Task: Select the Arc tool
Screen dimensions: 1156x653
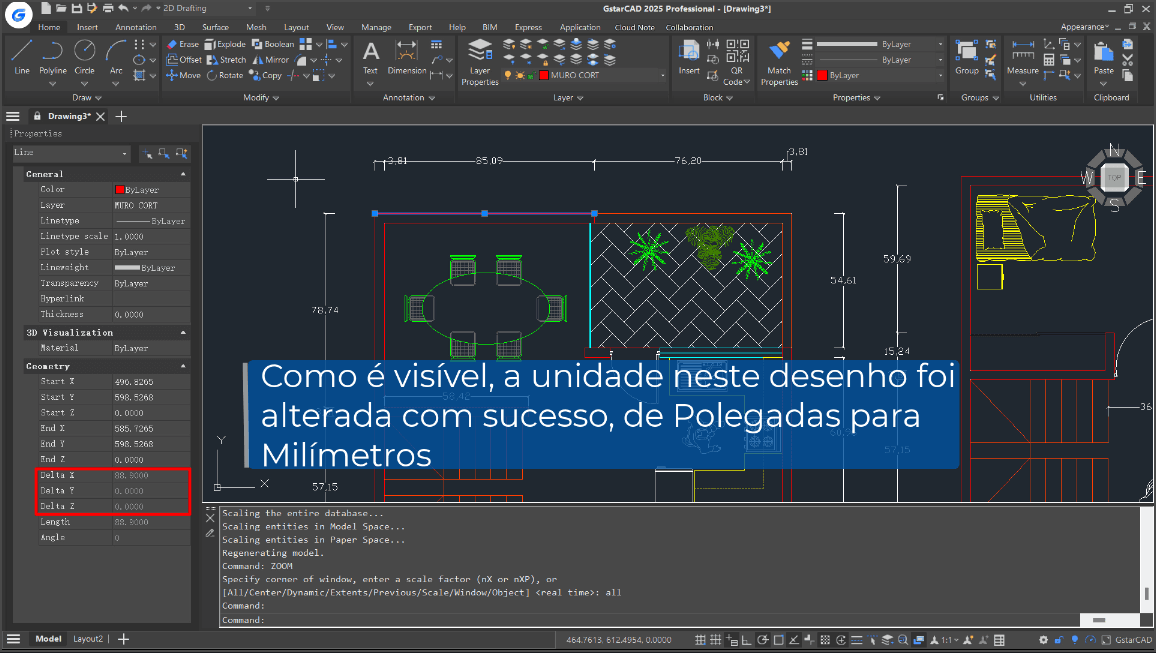Action: (x=116, y=57)
